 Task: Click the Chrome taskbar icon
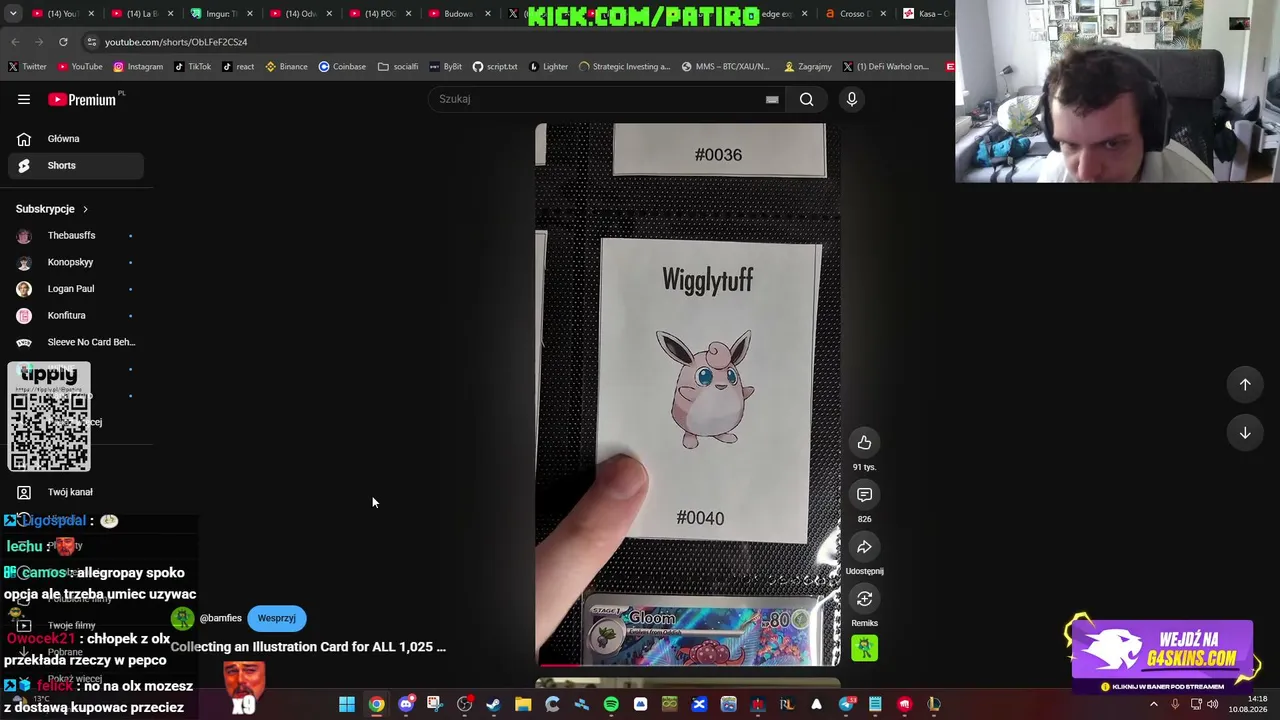(x=376, y=705)
